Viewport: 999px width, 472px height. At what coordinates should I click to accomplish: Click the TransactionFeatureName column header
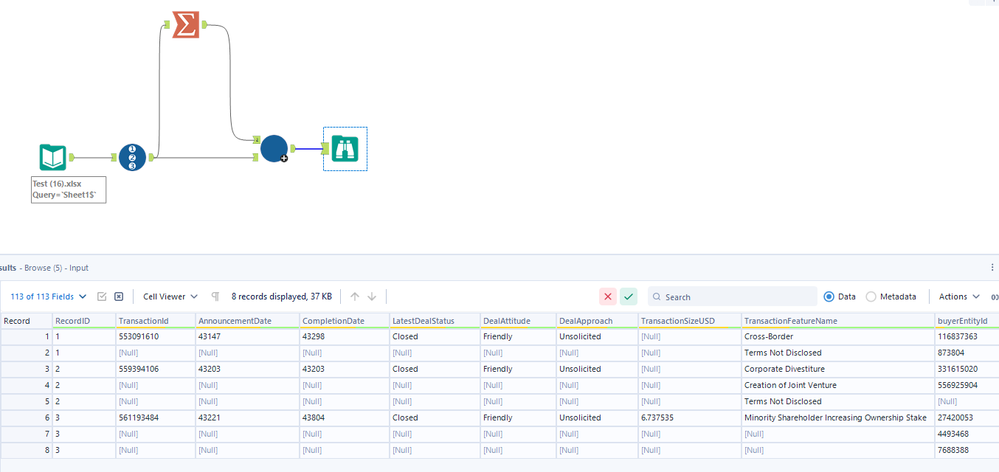(x=838, y=320)
